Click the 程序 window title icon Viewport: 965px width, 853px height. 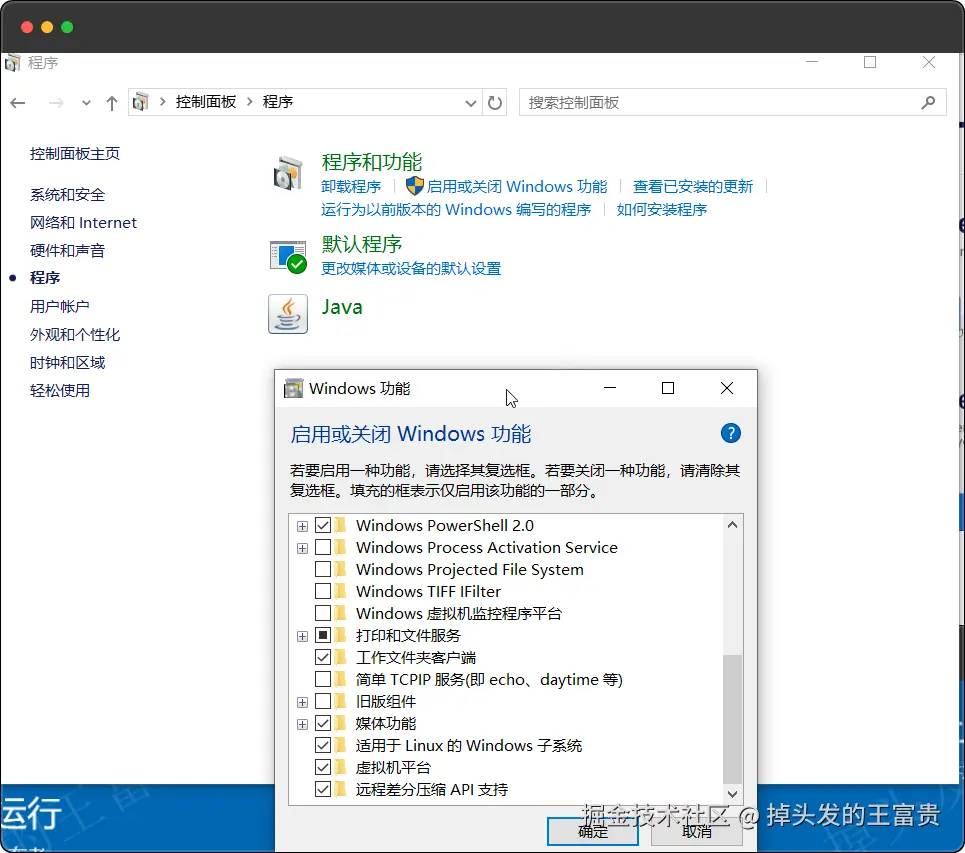click(12, 63)
